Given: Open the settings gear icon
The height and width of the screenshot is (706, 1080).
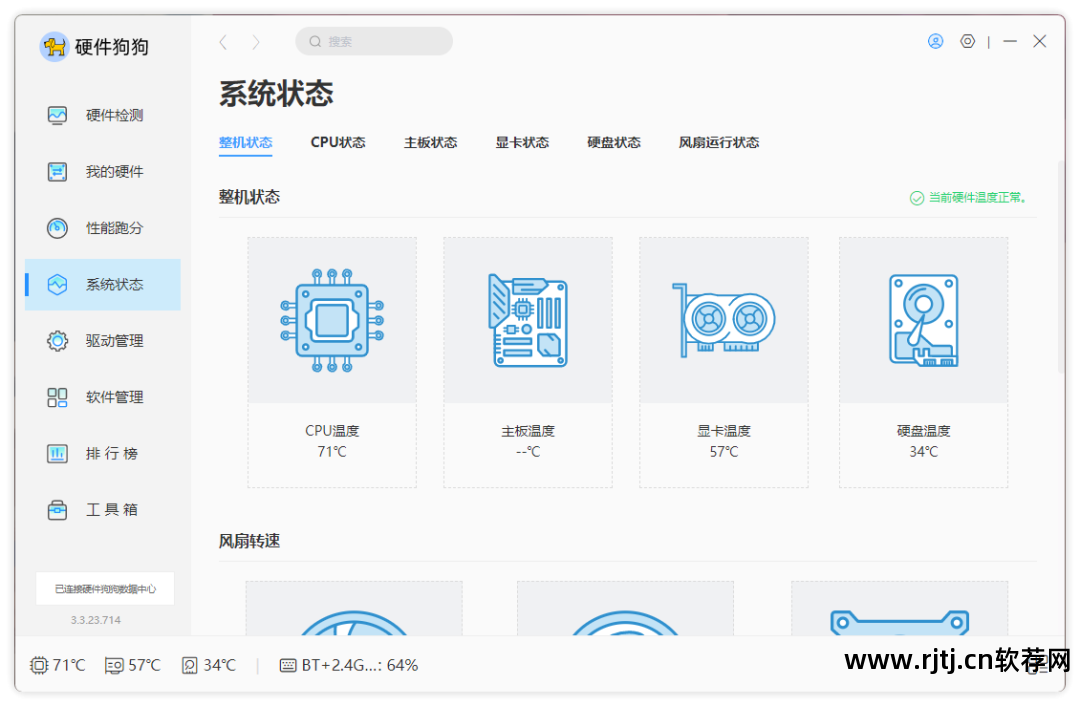Looking at the screenshot, I should click(967, 41).
